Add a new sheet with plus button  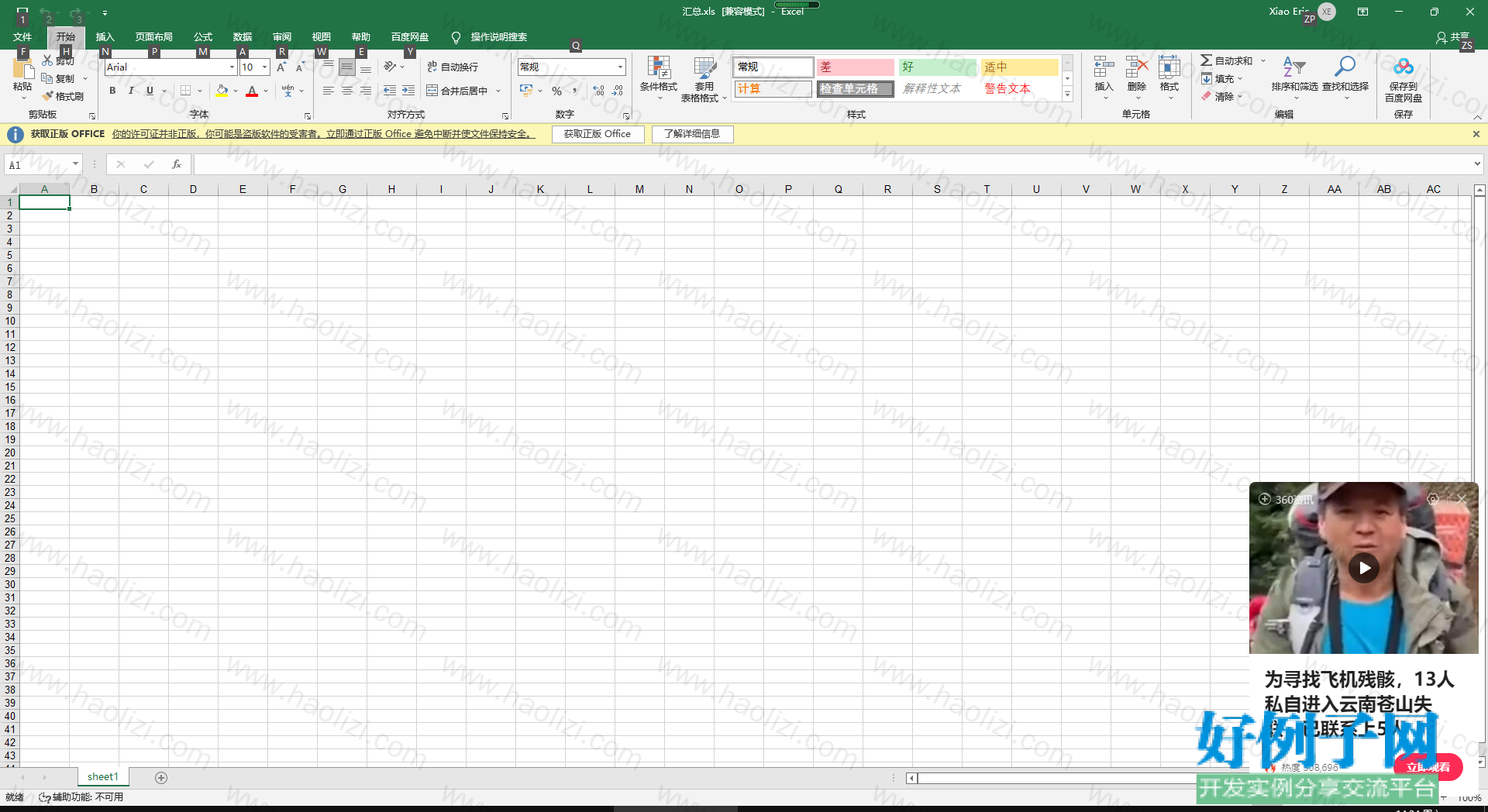[x=161, y=777]
